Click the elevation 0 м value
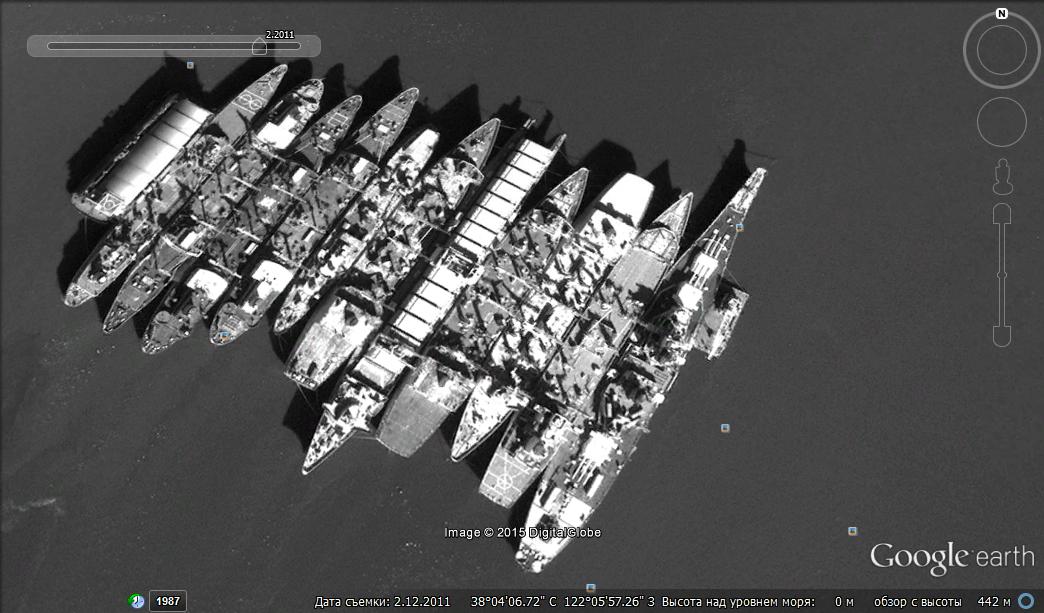The image size is (1044, 613). tap(844, 602)
